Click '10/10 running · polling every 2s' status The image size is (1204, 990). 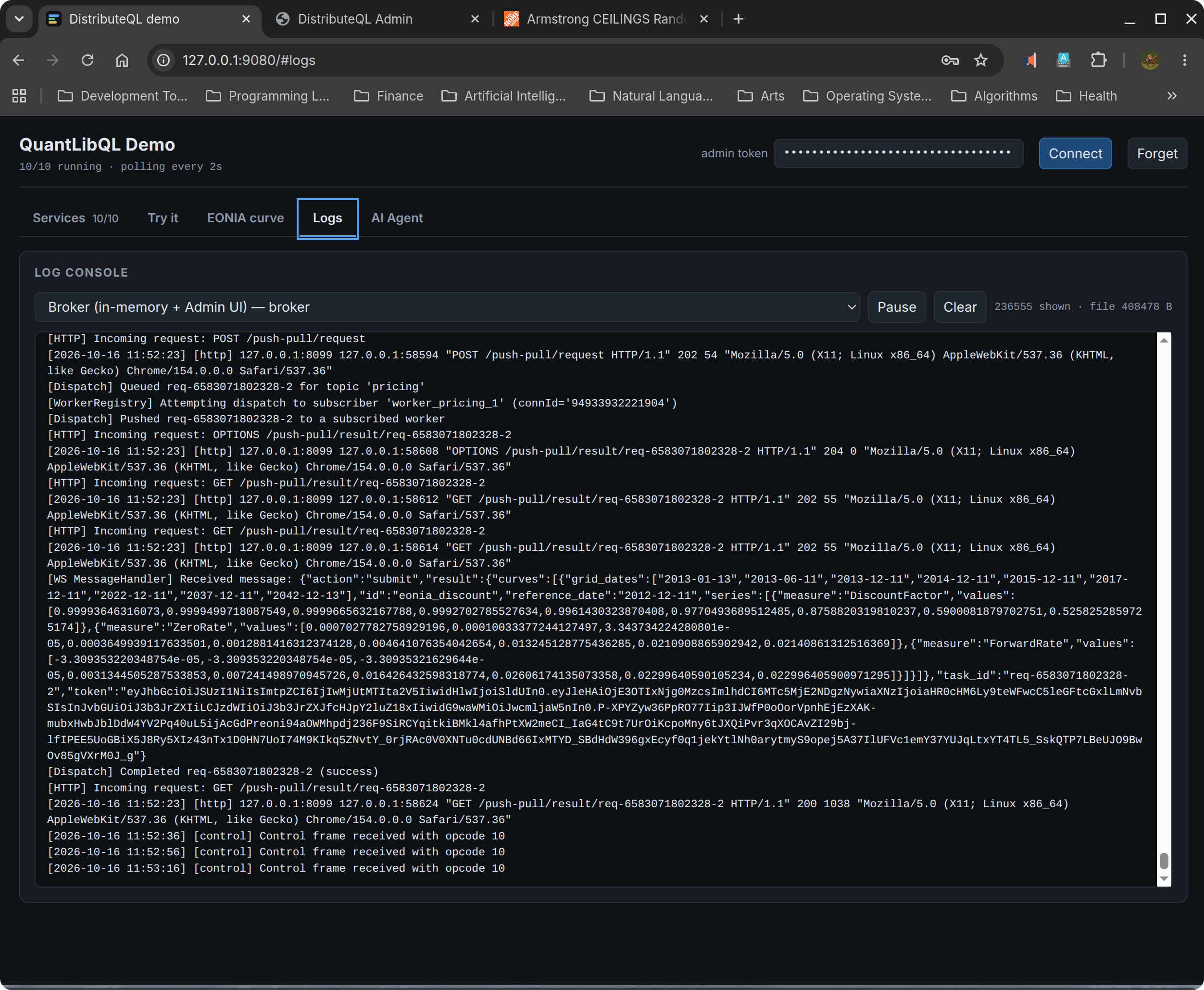121,166
